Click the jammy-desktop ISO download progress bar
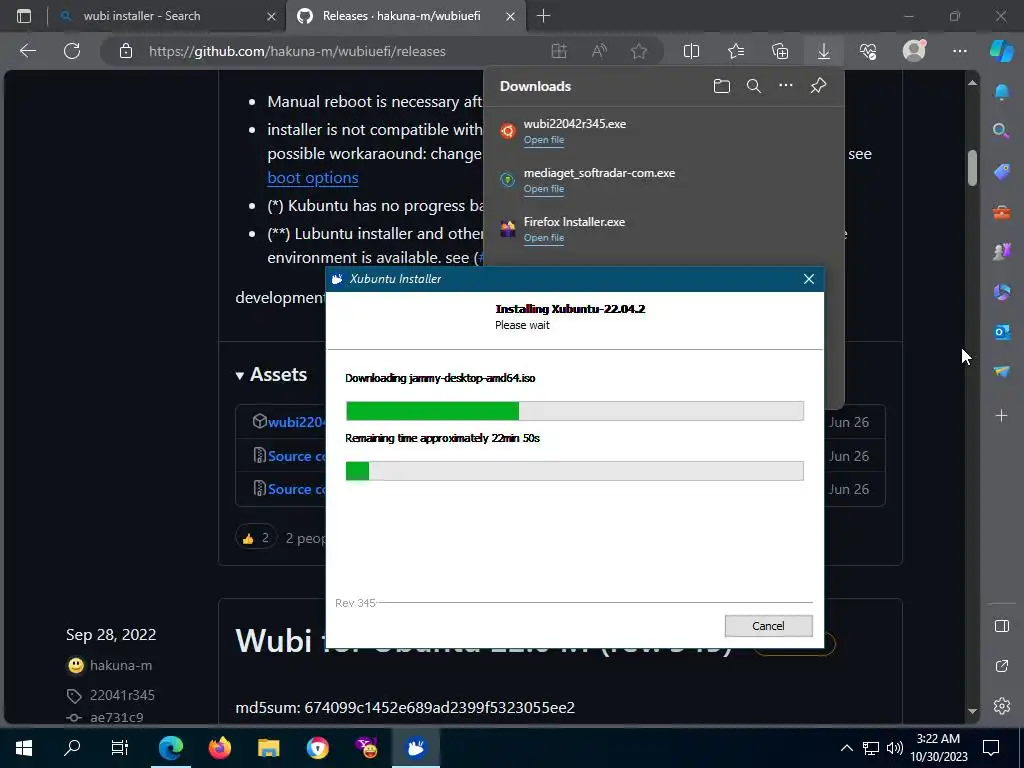This screenshot has height=768, width=1024. 575,411
